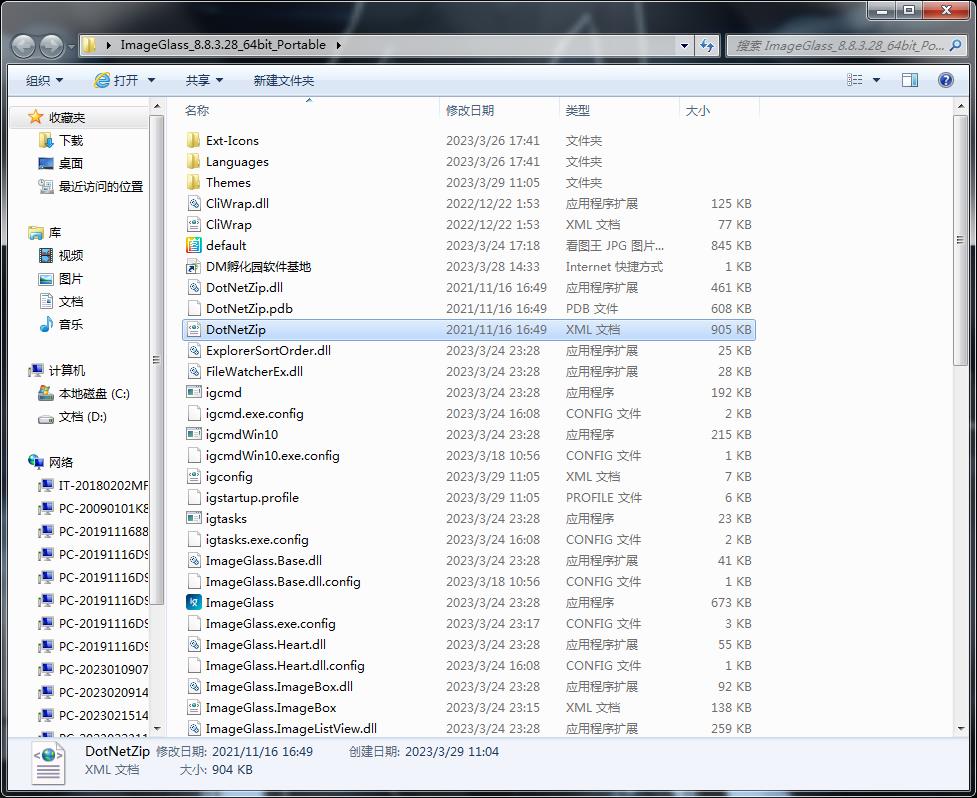The image size is (977, 798).
Task: Click the refresh icon beside address bar
Action: [707, 45]
